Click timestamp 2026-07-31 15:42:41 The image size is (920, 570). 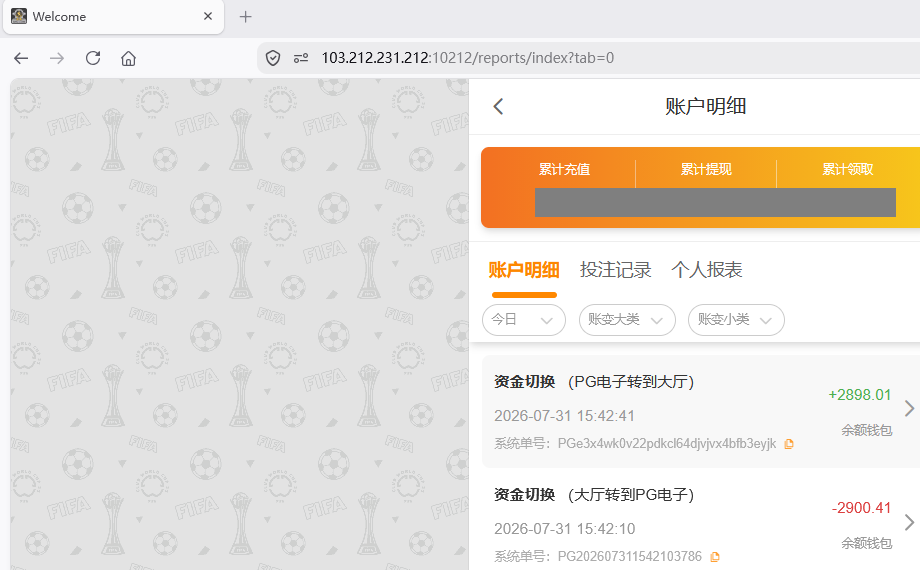(564, 416)
